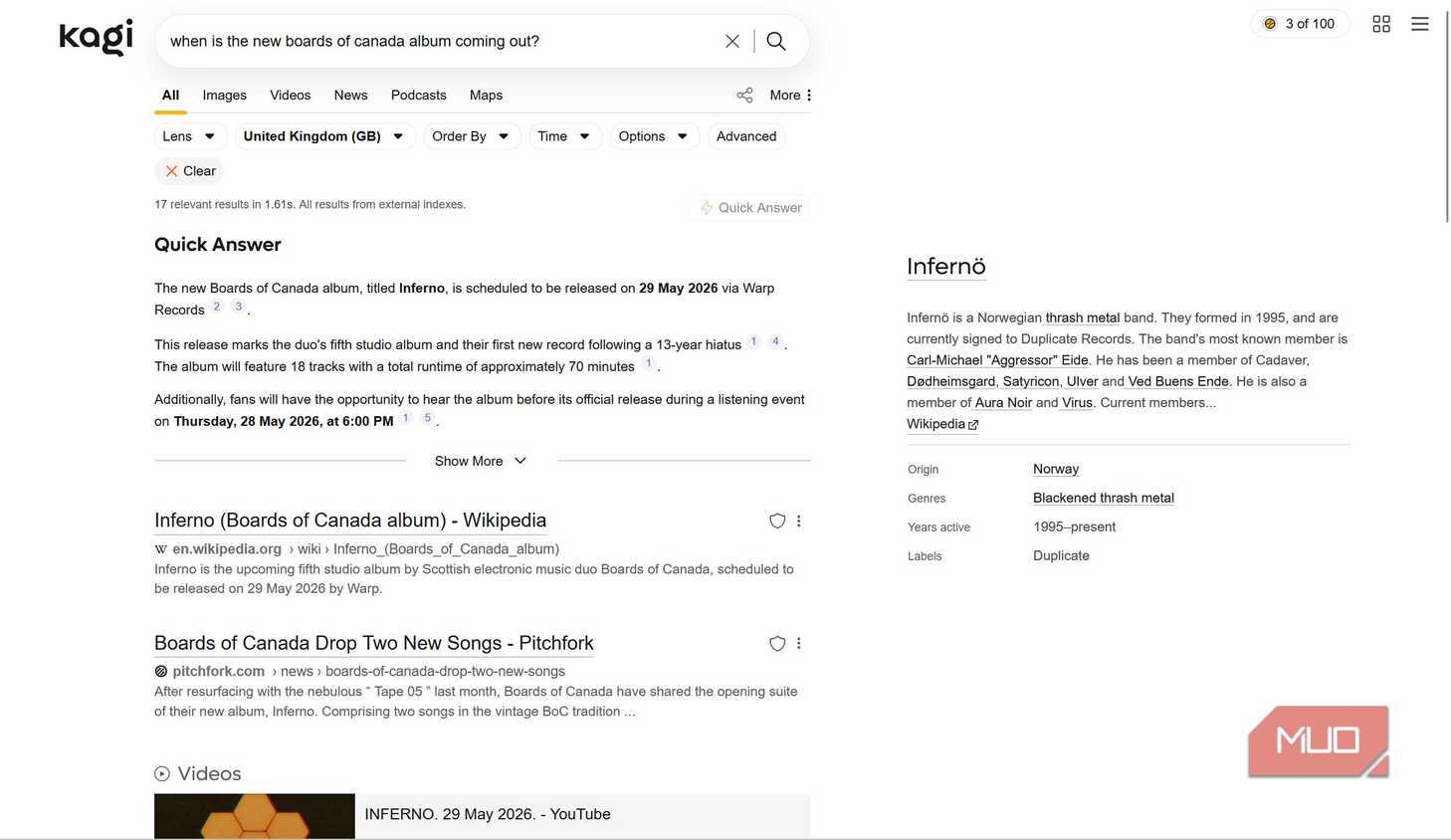This screenshot has width=1451, height=840.
Task: Click the pitchfork.com favicon
Action: 161,672
